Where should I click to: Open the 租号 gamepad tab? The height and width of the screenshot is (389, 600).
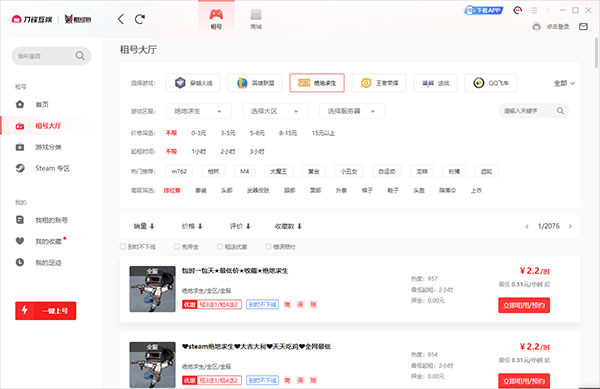click(x=216, y=19)
